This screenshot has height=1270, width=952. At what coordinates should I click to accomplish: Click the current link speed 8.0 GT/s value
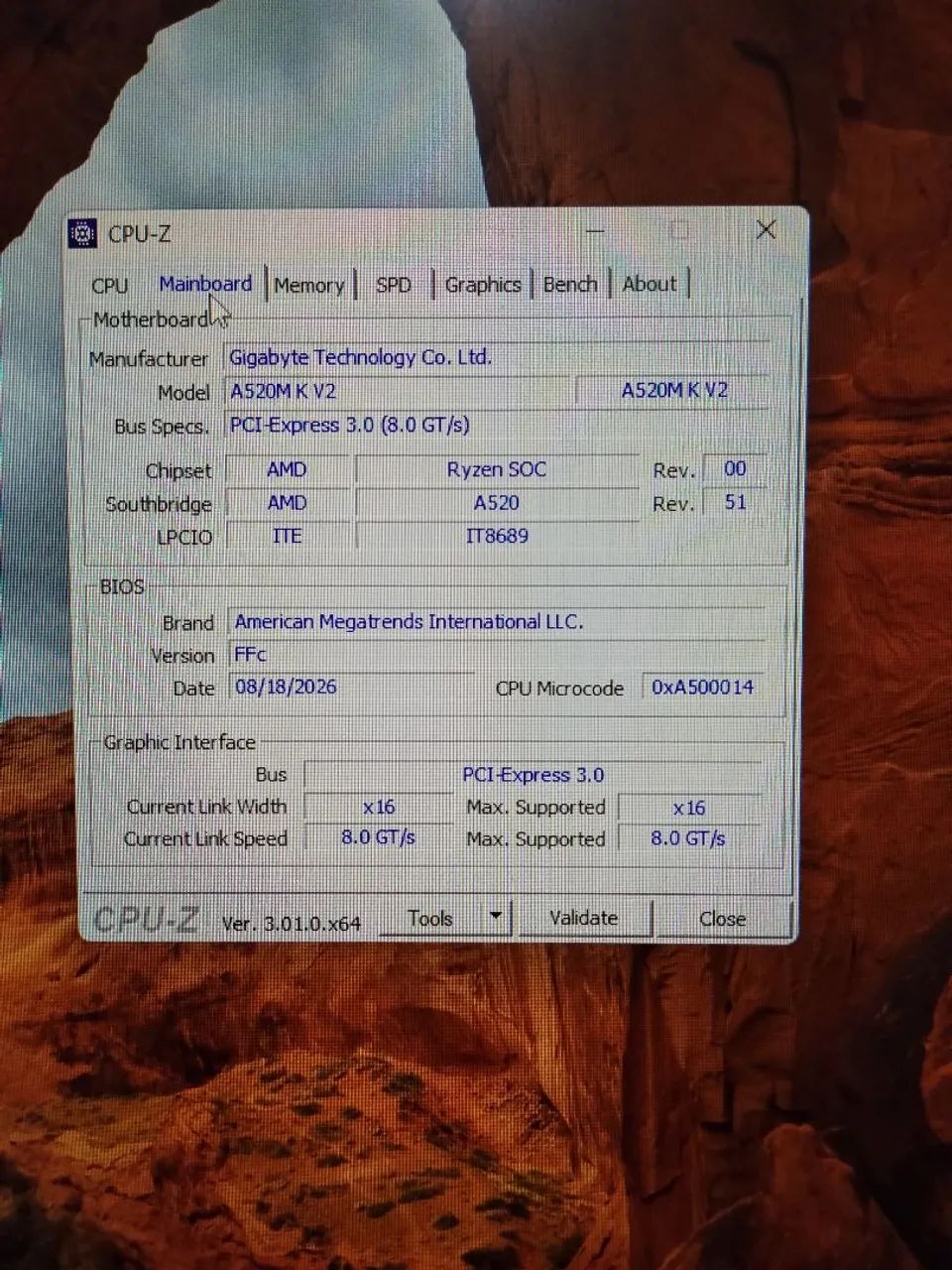(379, 837)
